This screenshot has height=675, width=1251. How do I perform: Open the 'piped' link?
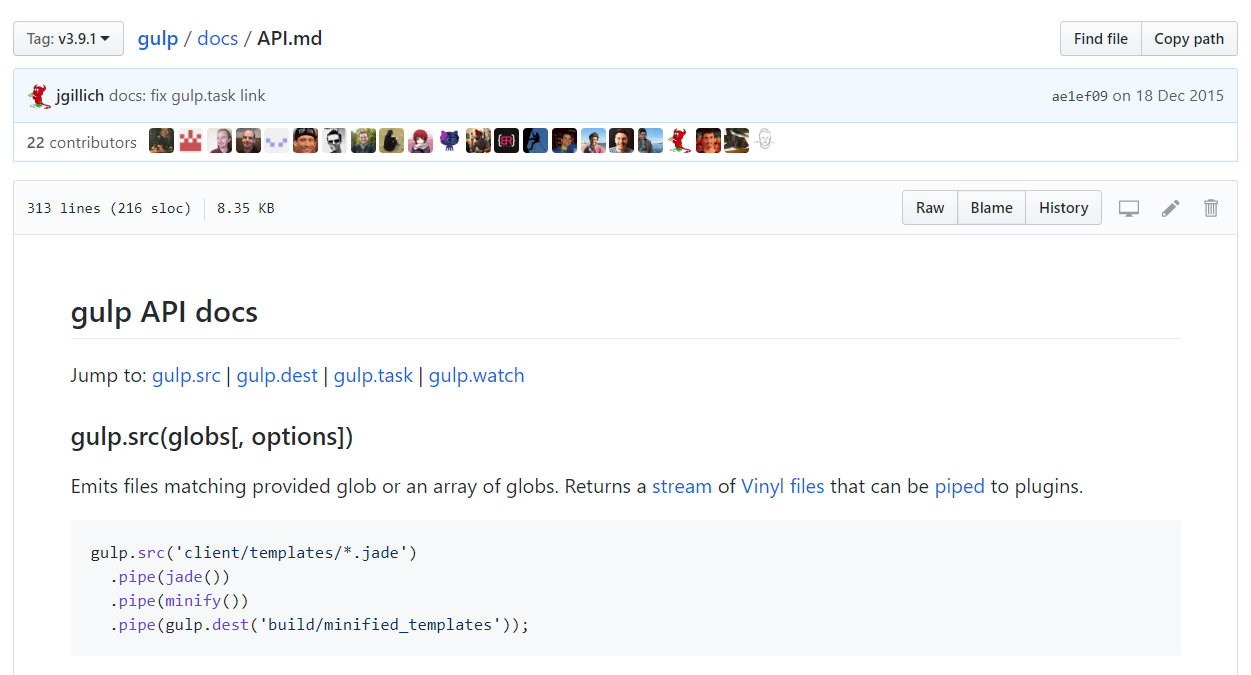pyautogui.click(x=960, y=487)
